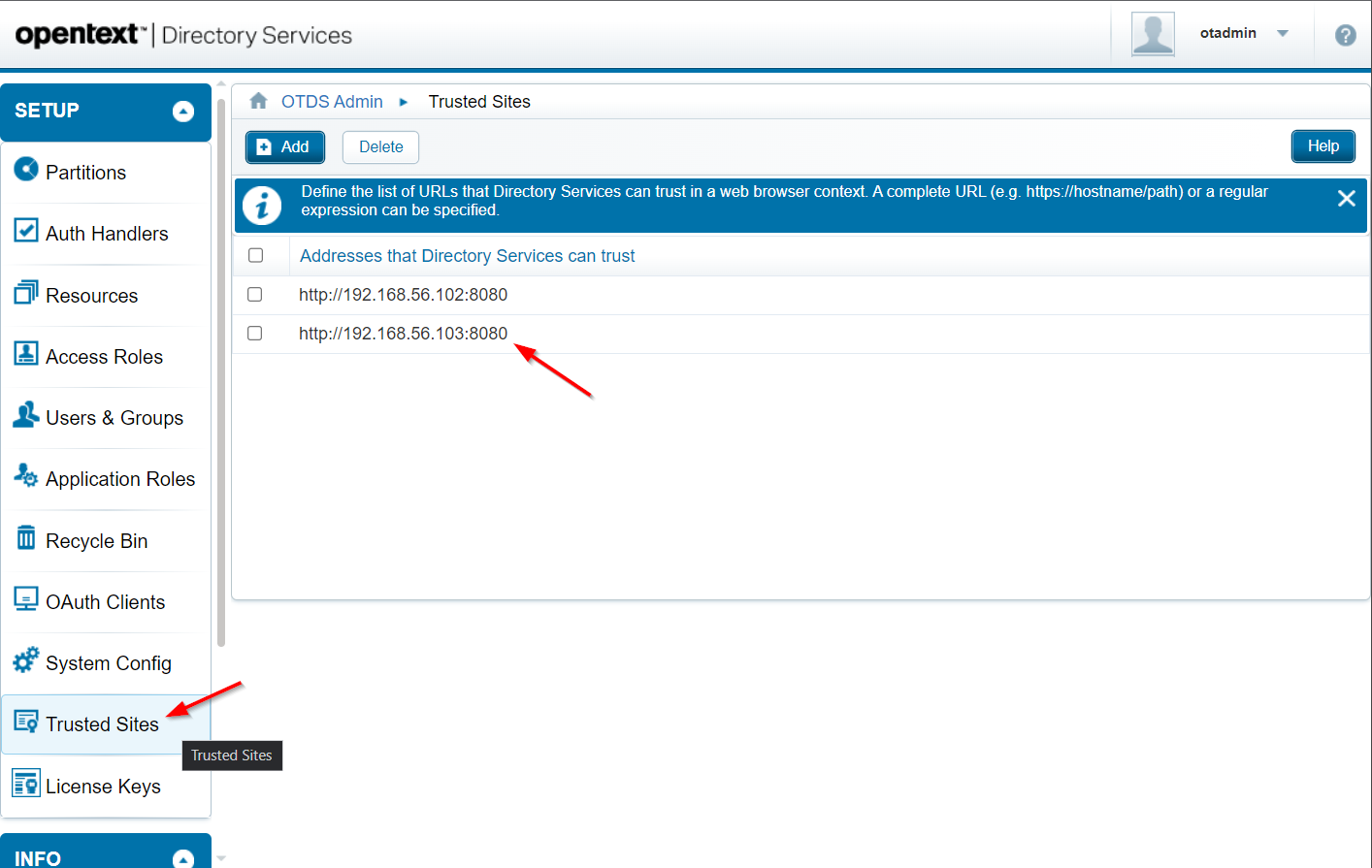The width and height of the screenshot is (1372, 868).
Task: Click the System Config gears icon
Action: click(x=26, y=660)
